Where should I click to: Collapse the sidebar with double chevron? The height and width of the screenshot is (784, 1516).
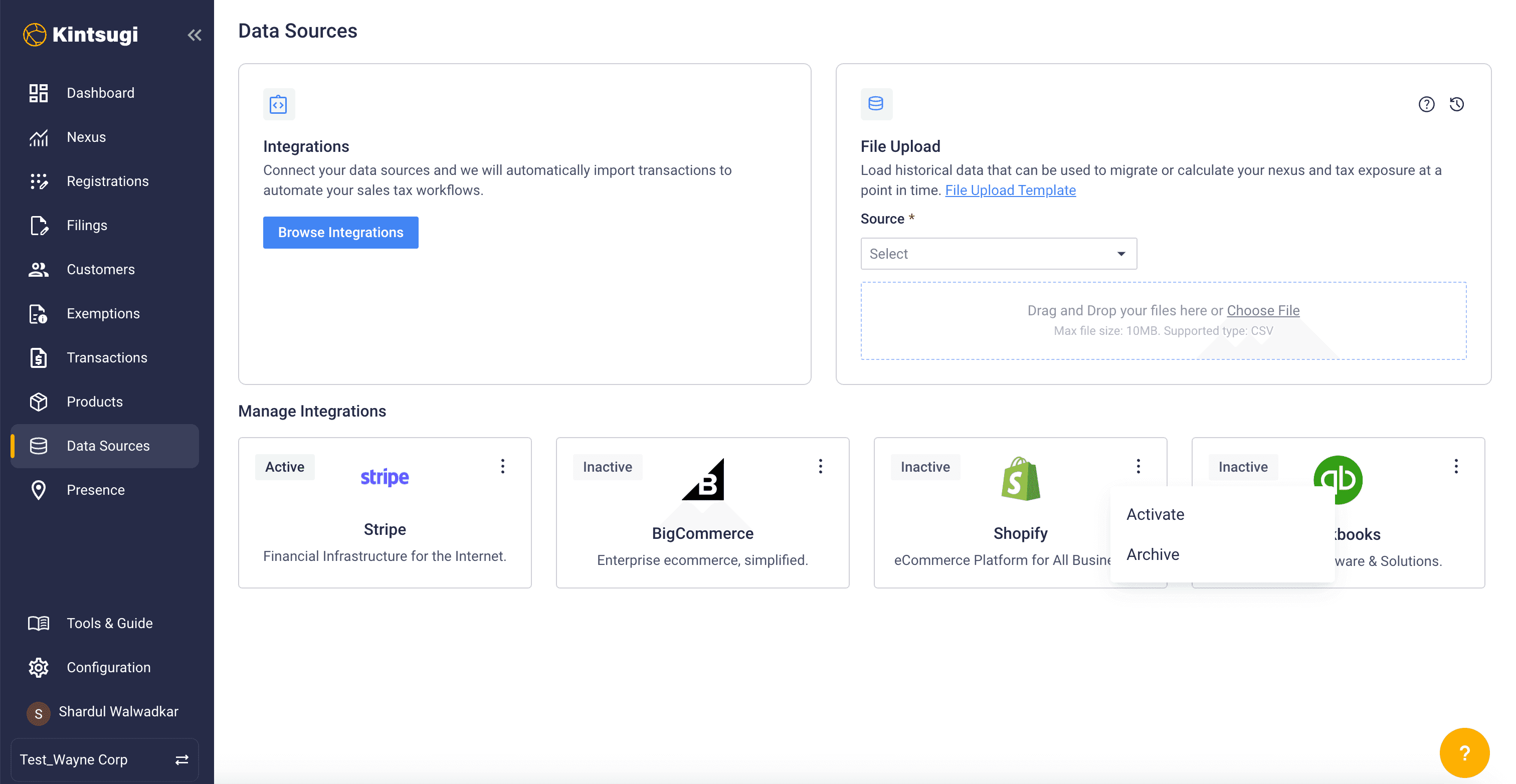(x=194, y=35)
